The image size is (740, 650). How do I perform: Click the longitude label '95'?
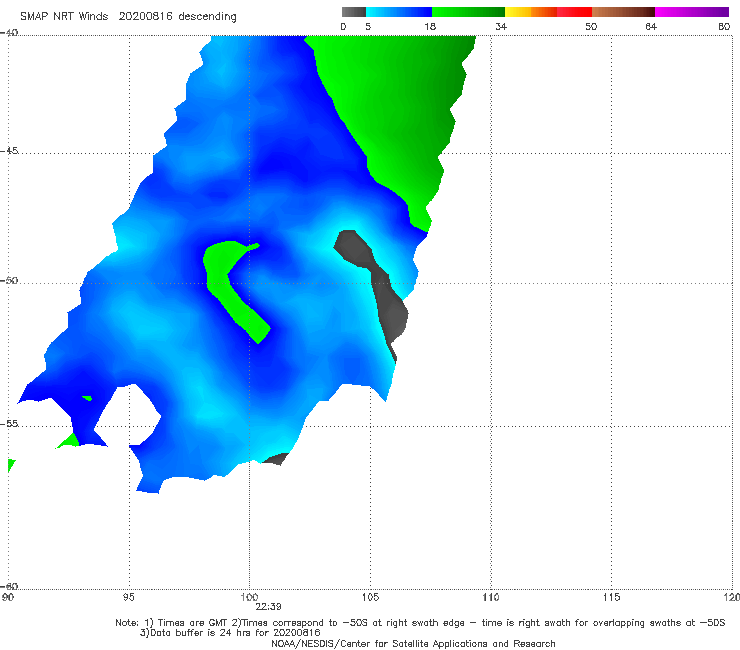(x=128, y=598)
